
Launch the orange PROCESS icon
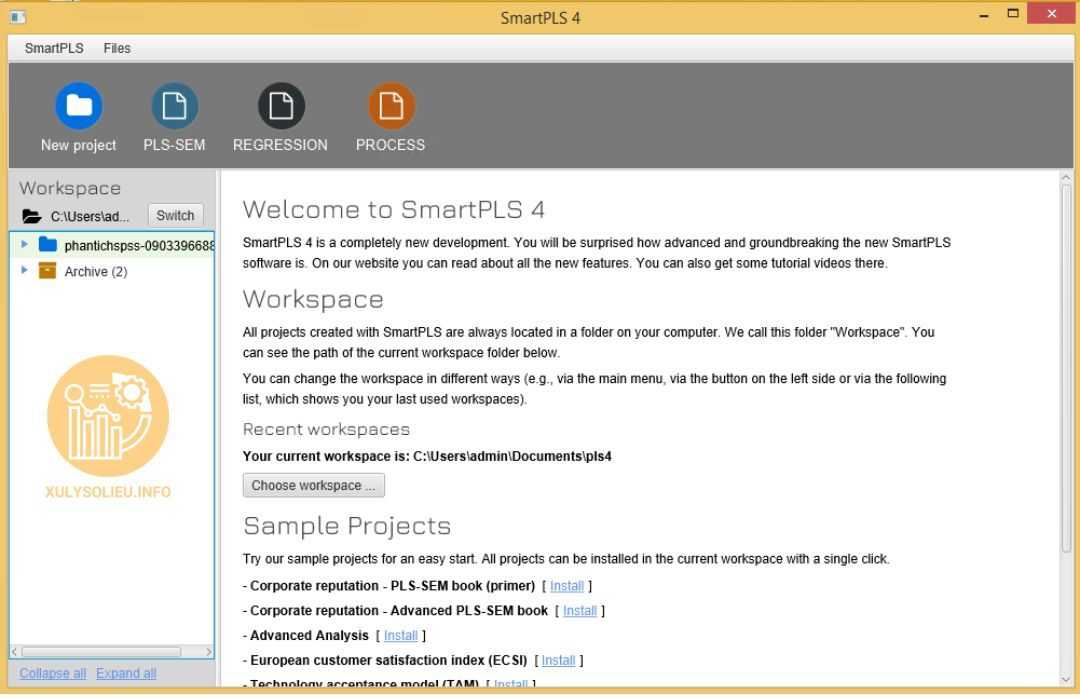390,107
